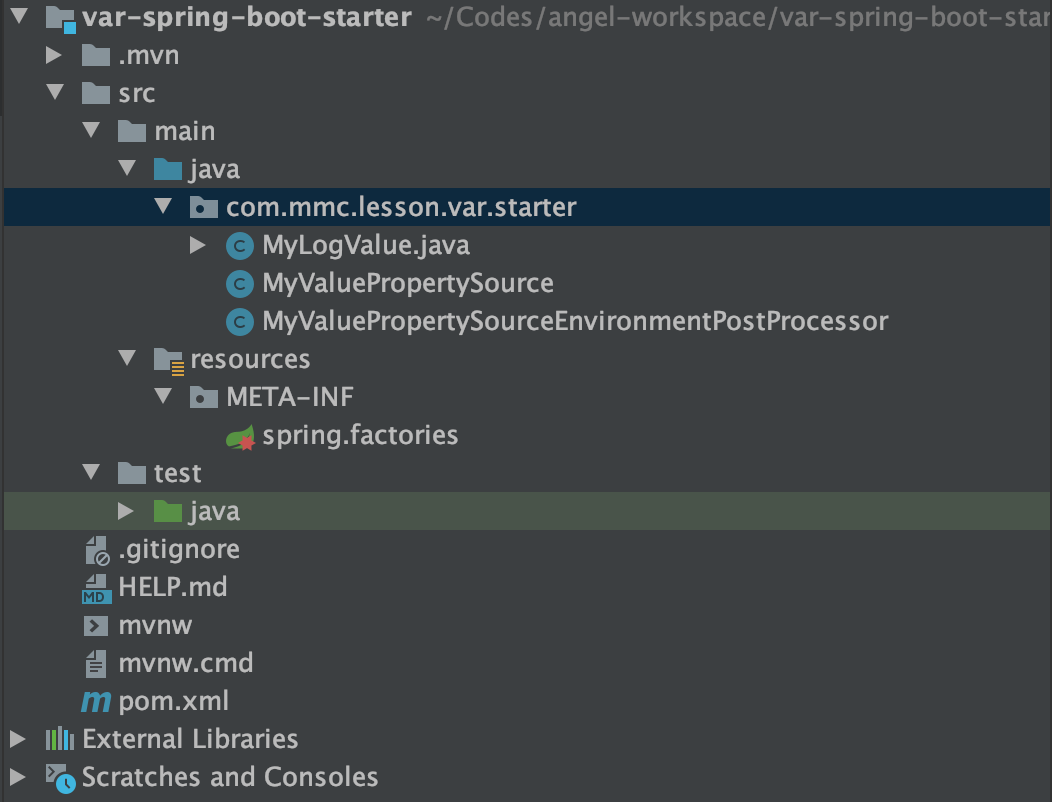Image resolution: width=1052 pixels, height=802 pixels.
Task: Select the java label under test
Action: click(215, 511)
